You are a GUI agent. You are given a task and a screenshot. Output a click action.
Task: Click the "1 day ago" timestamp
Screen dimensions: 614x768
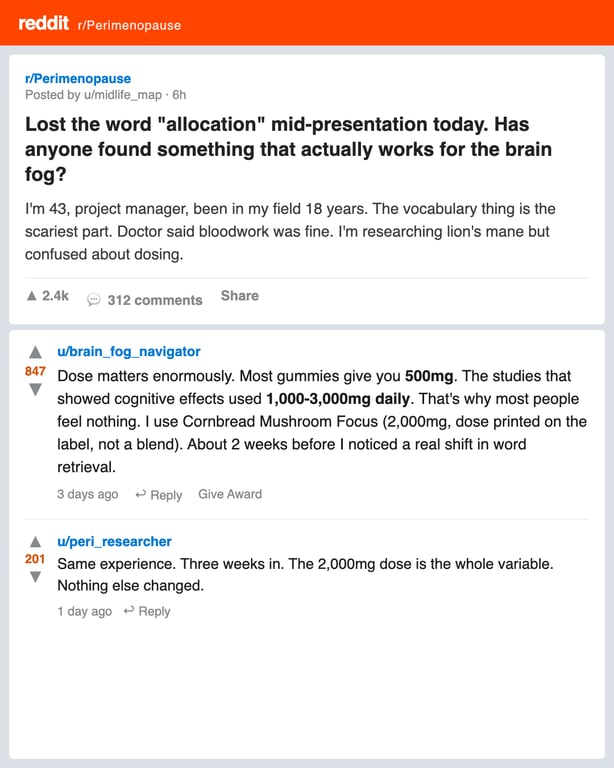pyautogui.click(x=85, y=611)
